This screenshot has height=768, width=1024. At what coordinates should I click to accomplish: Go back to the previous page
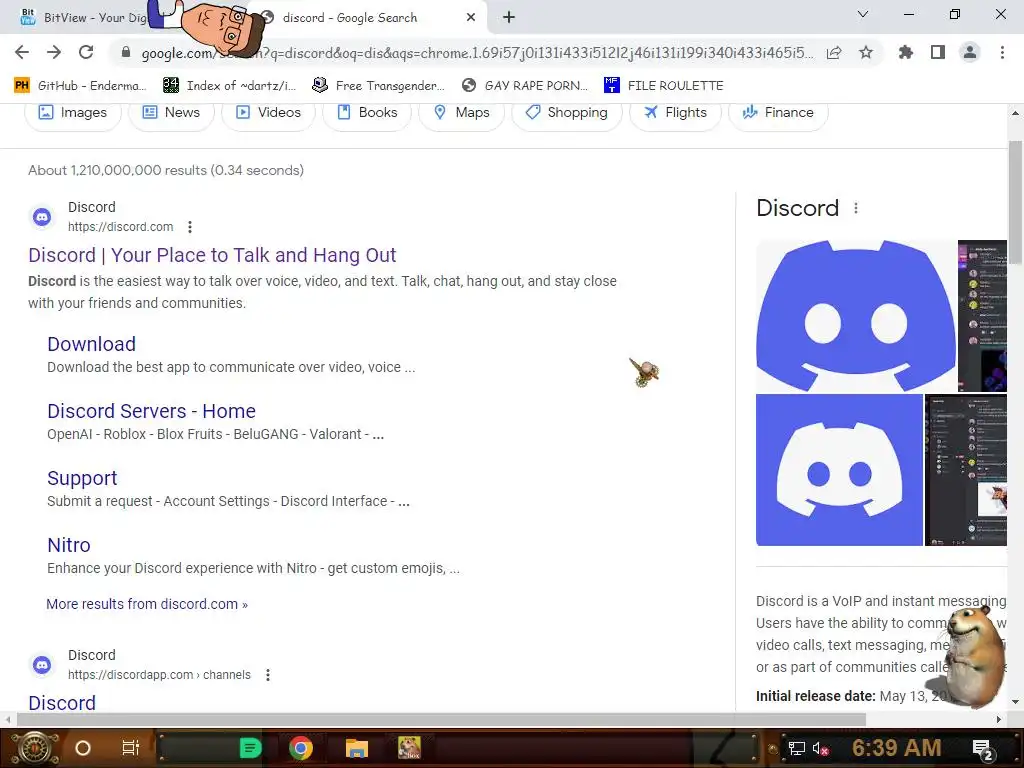point(22,52)
